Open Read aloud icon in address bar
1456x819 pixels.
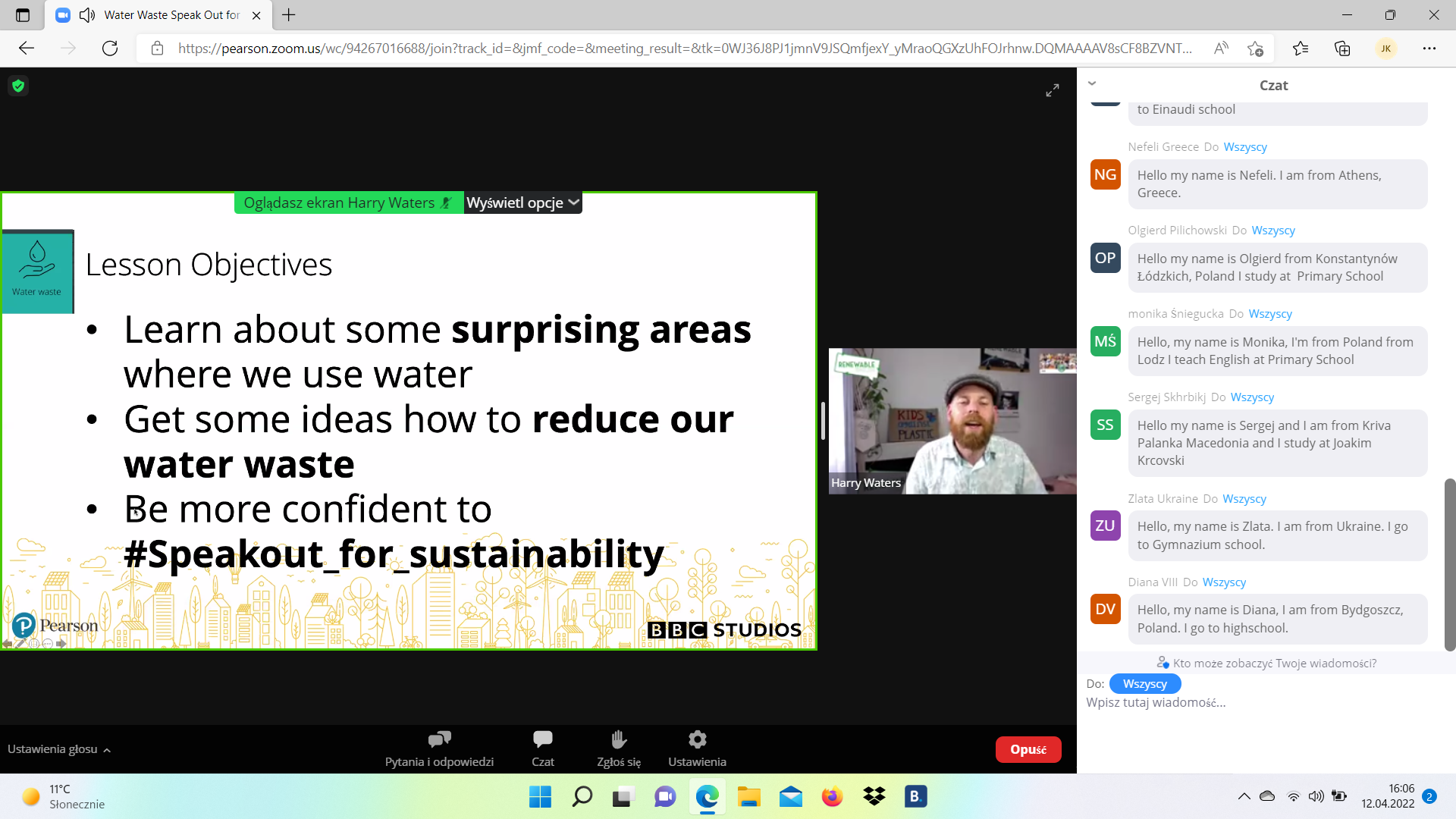pyautogui.click(x=1221, y=49)
